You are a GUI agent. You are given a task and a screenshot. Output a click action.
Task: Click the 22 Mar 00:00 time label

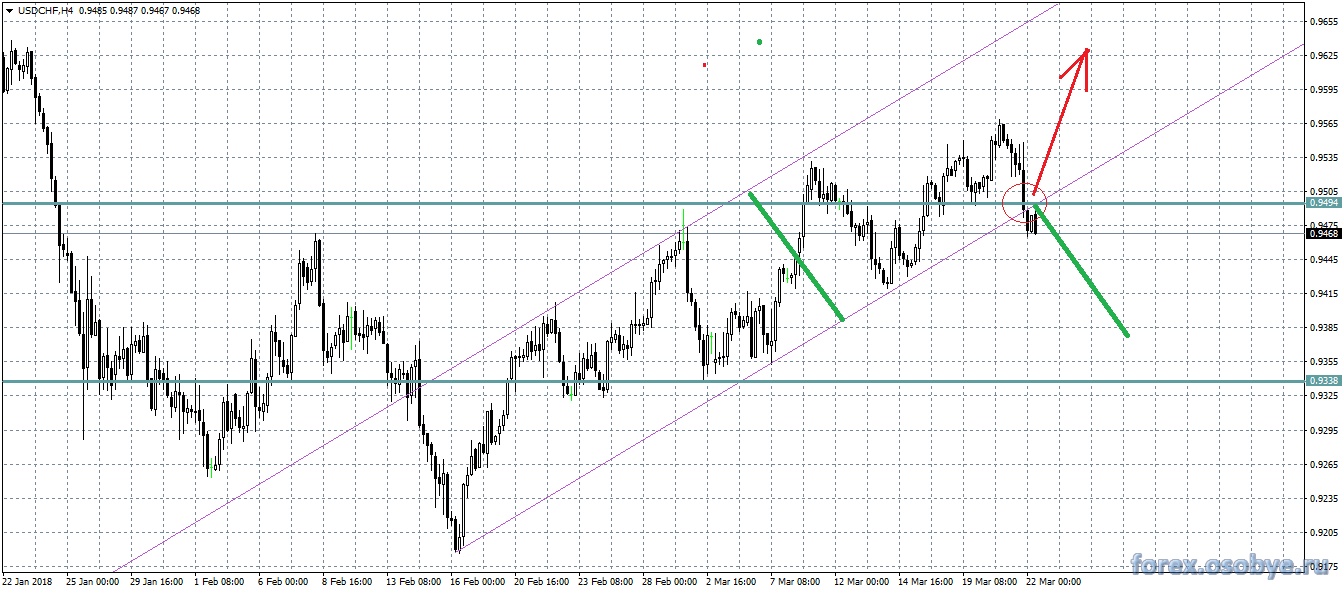tap(1054, 580)
